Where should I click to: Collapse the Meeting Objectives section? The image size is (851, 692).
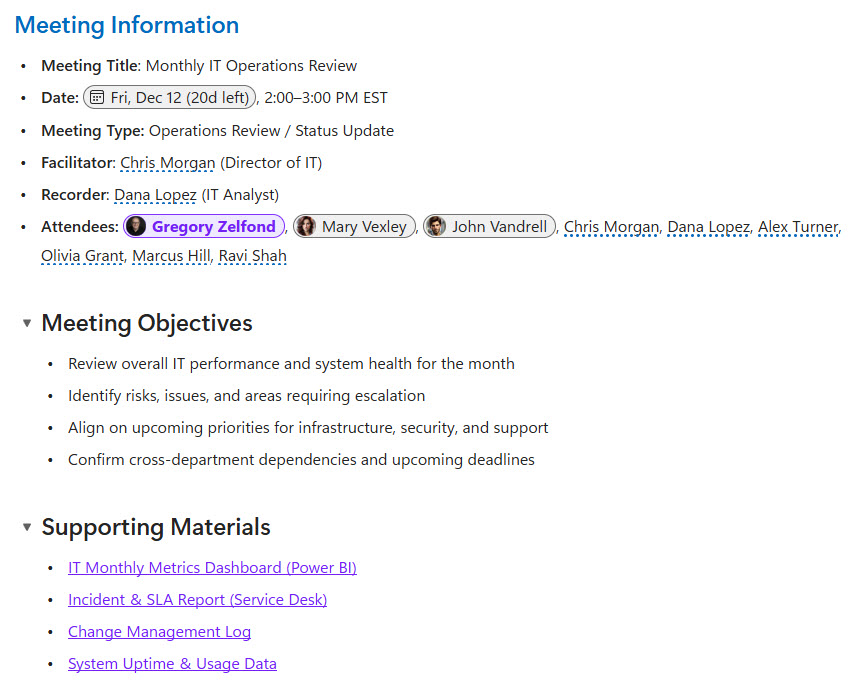(x=25, y=323)
